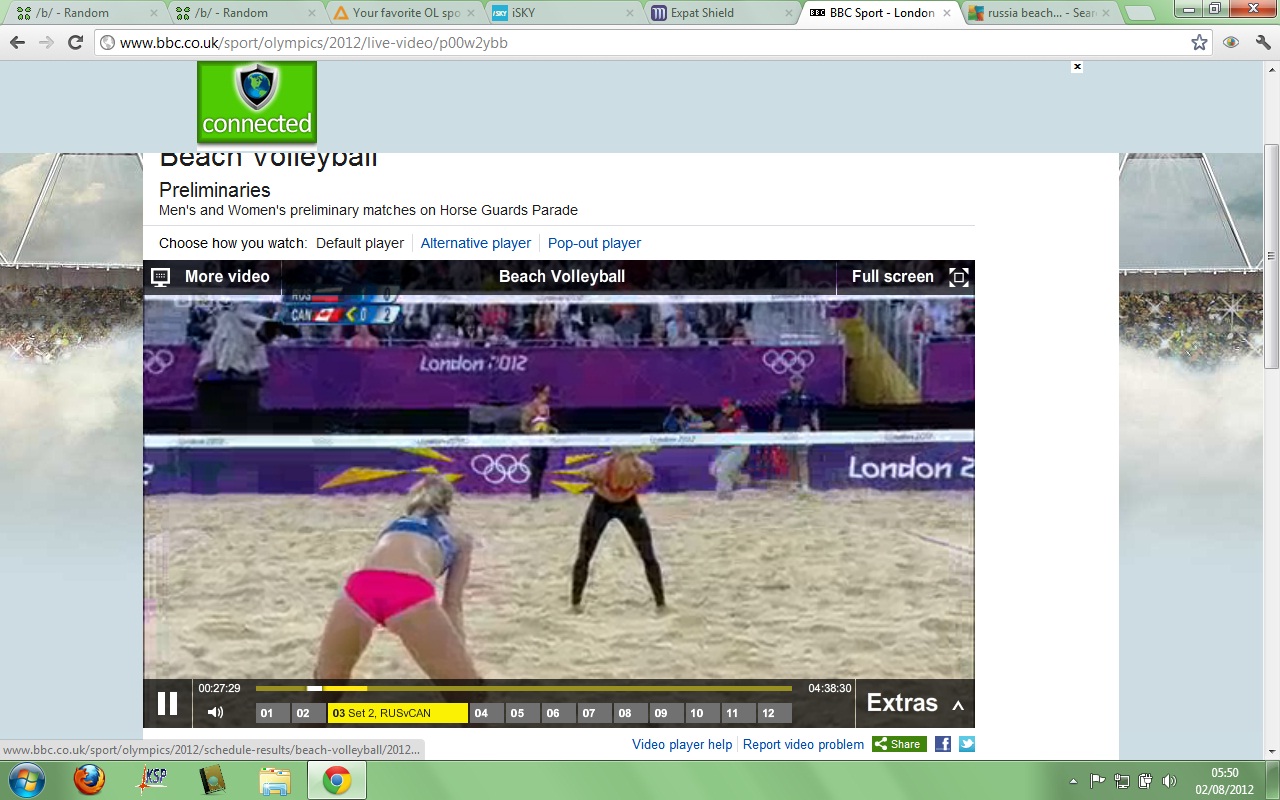Click the Chrome taskbar icon
Viewport: 1280px width, 800px height.
click(337, 780)
